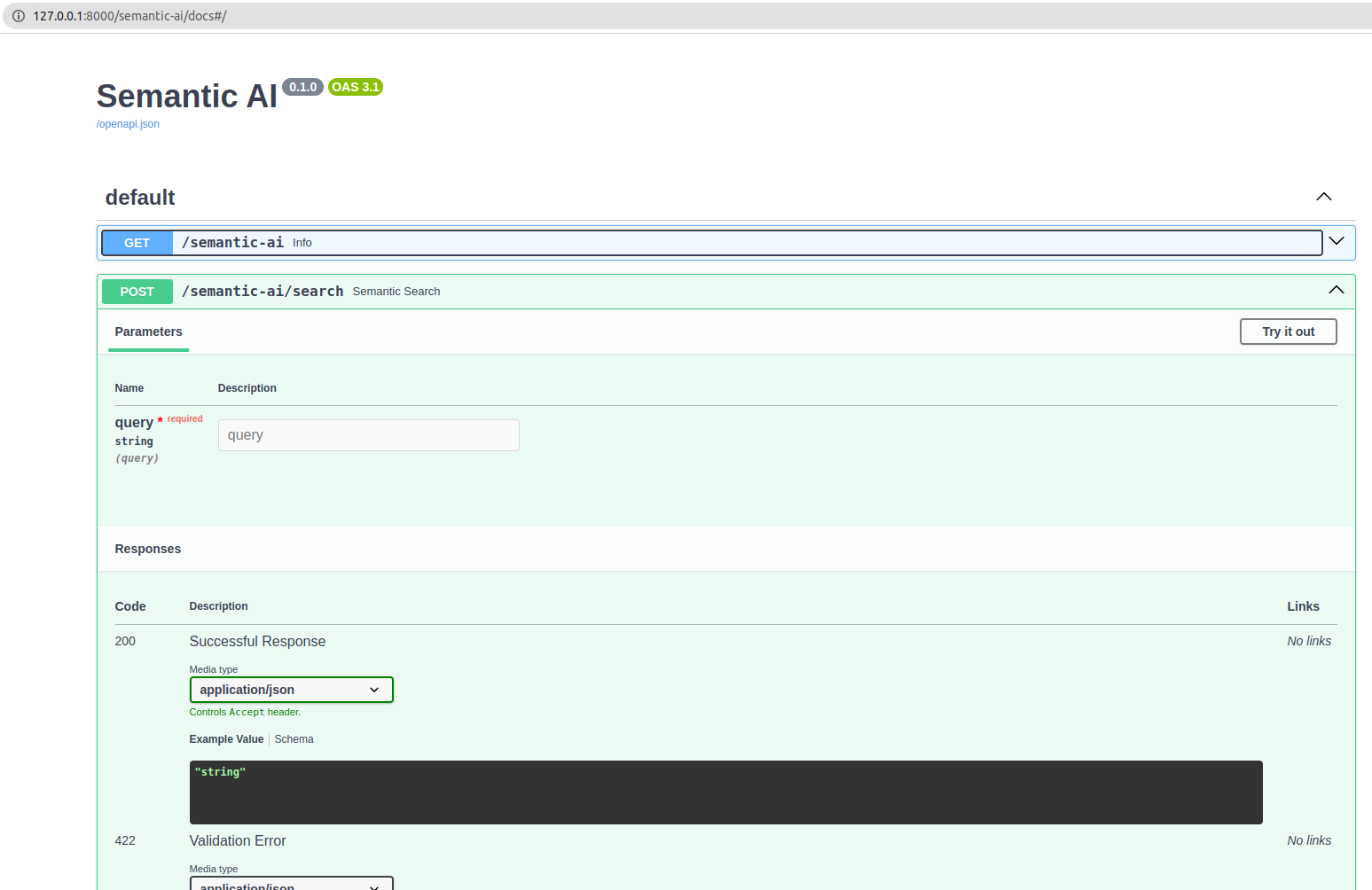Open the application/json media type dropdown
The height and width of the screenshot is (890, 1372).
pyautogui.click(x=291, y=689)
